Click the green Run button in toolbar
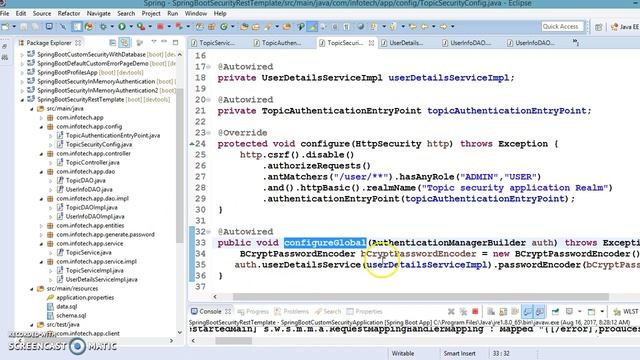640x360 pixels. 122,27
